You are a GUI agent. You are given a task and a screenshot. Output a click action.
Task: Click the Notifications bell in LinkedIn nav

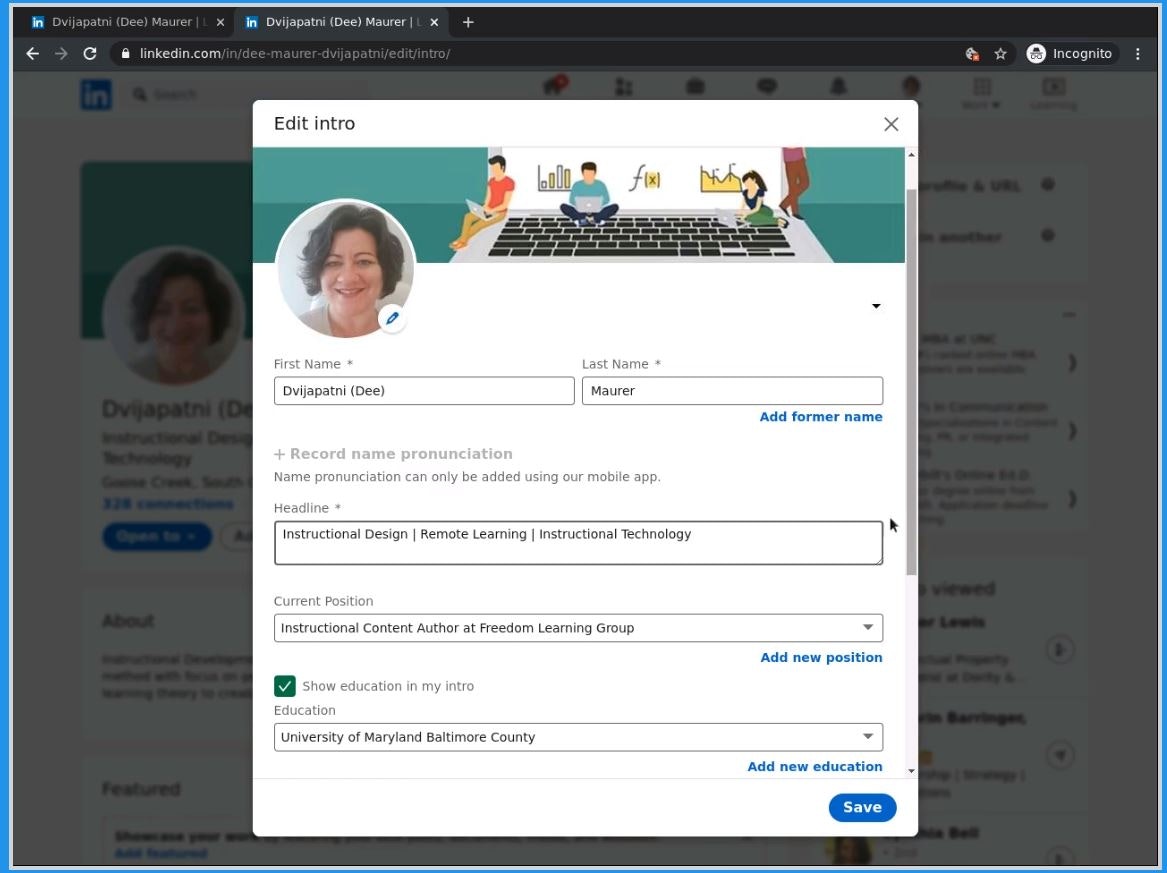[x=838, y=87]
